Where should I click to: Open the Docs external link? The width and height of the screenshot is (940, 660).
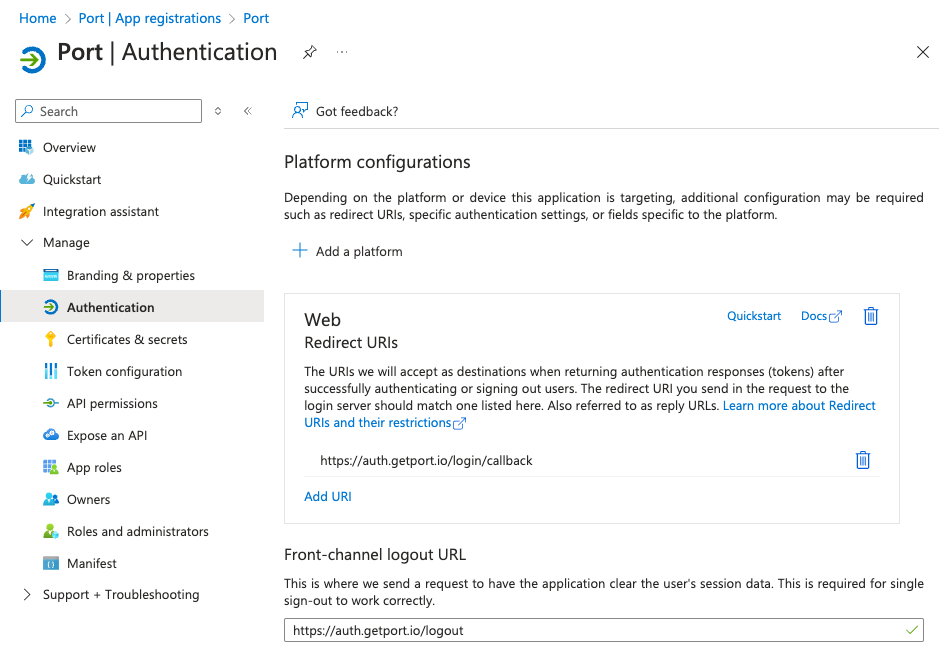point(821,316)
